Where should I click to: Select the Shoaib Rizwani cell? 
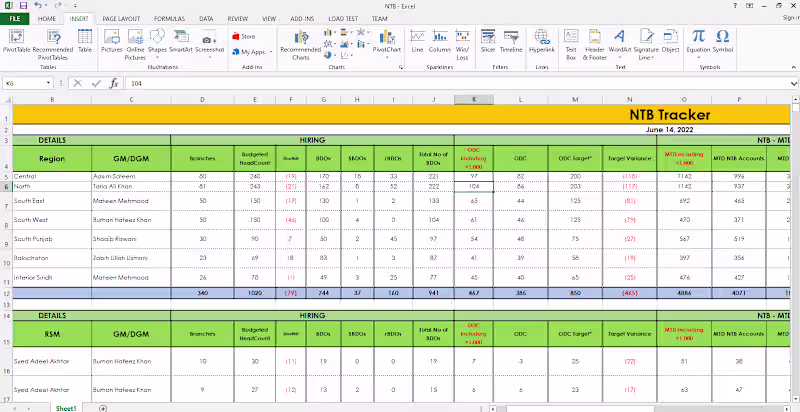click(x=132, y=239)
